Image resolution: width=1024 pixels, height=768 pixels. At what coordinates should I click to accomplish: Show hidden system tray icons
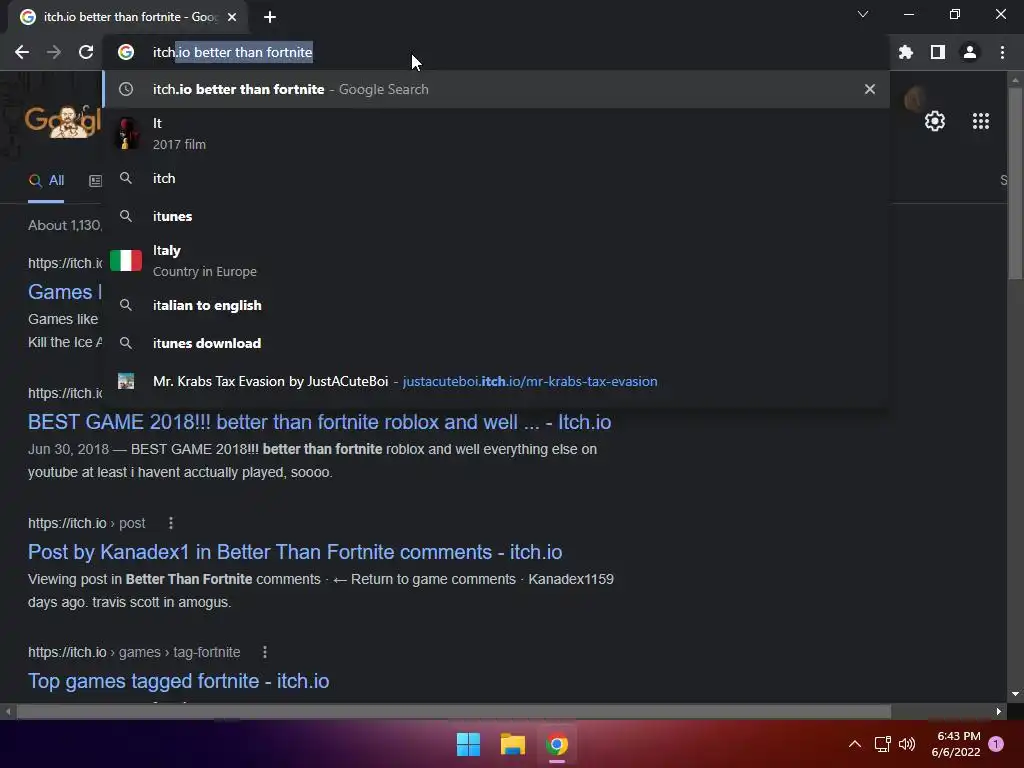(x=855, y=744)
